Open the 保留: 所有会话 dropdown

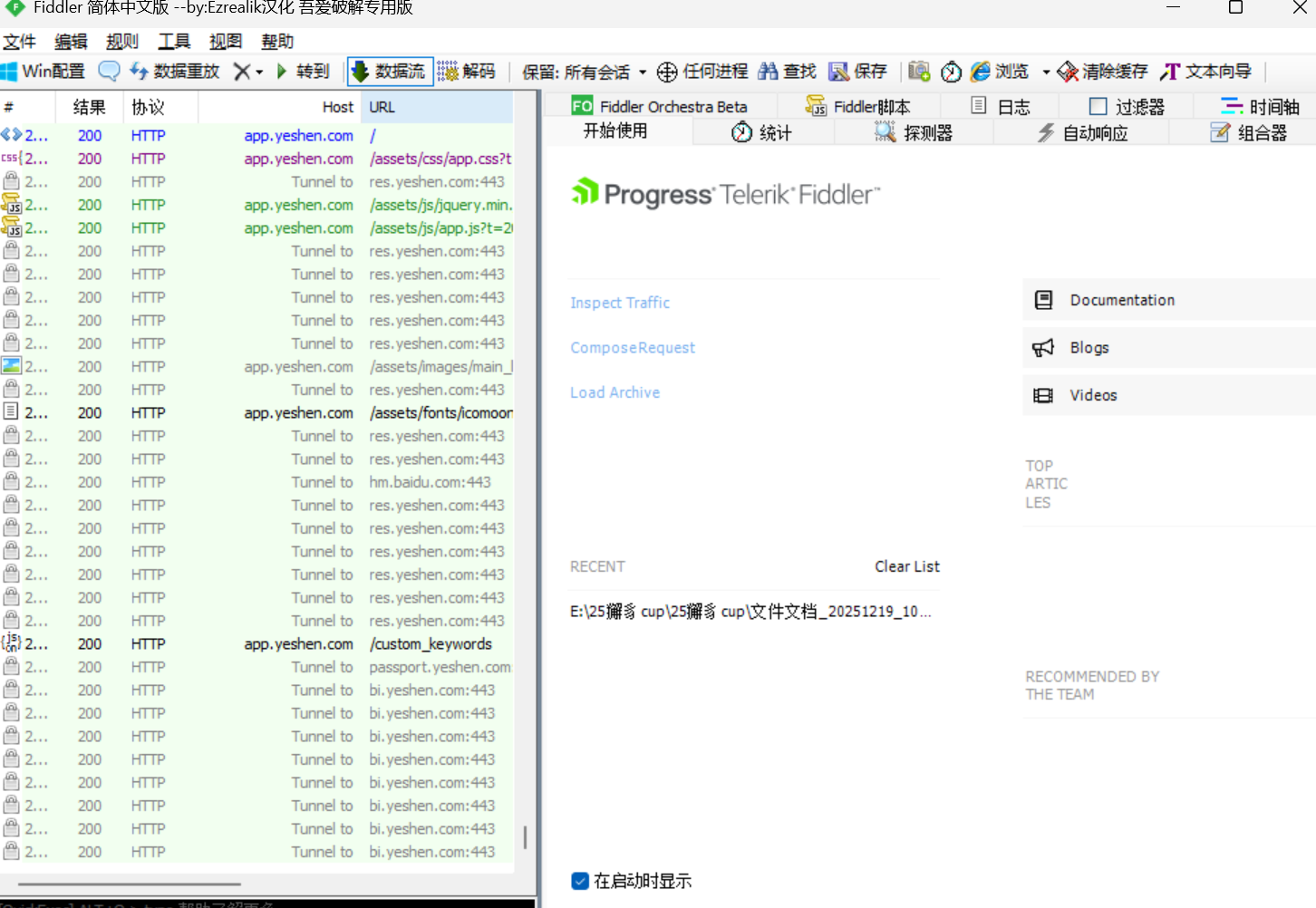[585, 72]
